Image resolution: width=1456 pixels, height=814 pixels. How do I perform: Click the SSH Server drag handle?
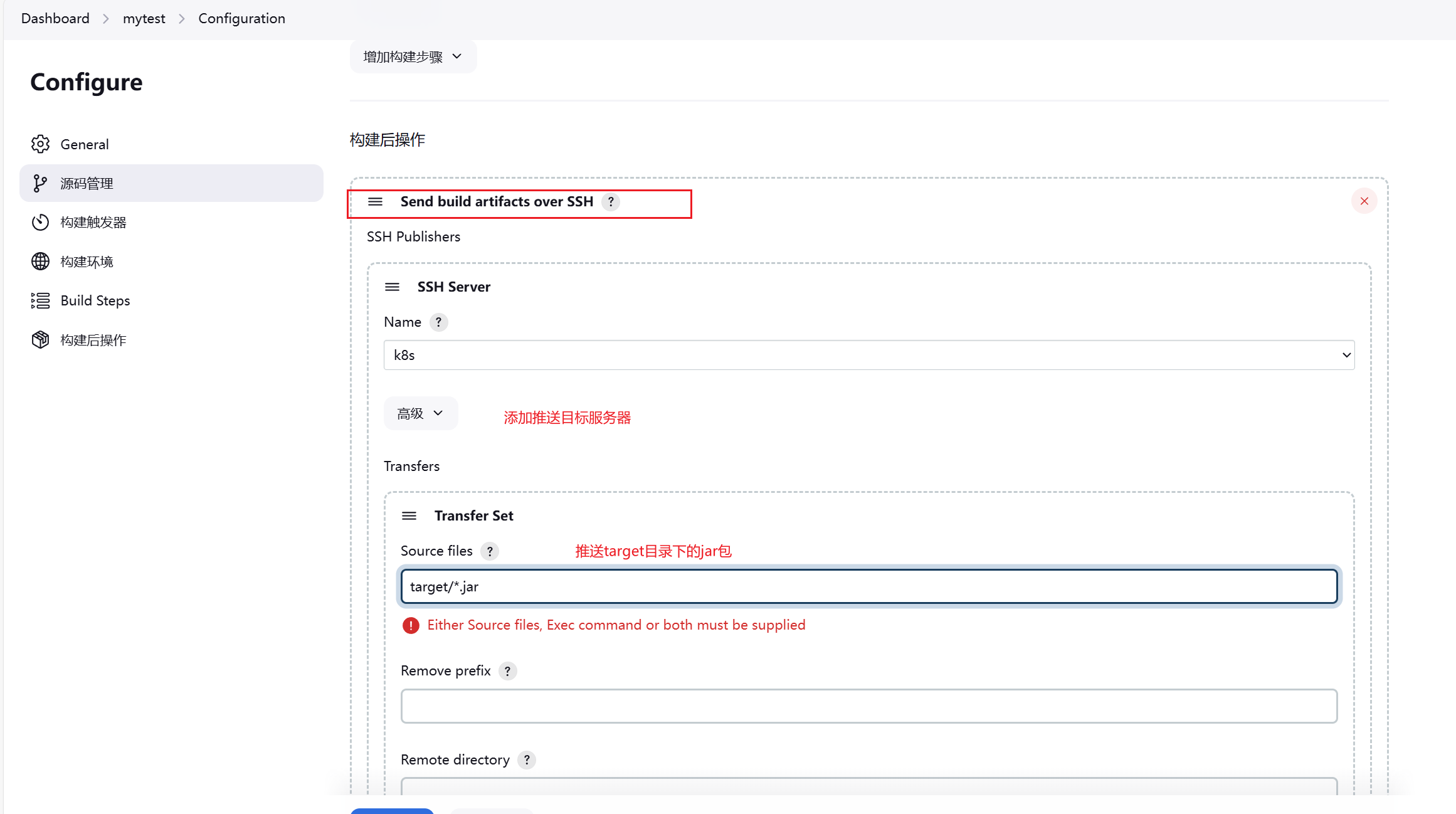pos(392,287)
